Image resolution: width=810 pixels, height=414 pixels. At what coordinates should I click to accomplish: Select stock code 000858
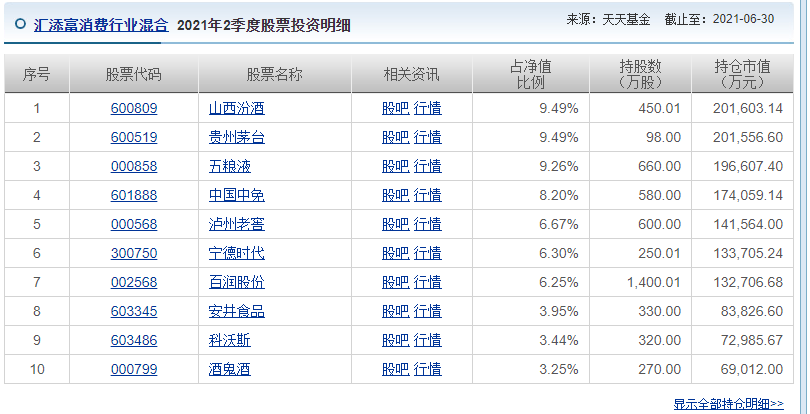pyautogui.click(x=133, y=166)
